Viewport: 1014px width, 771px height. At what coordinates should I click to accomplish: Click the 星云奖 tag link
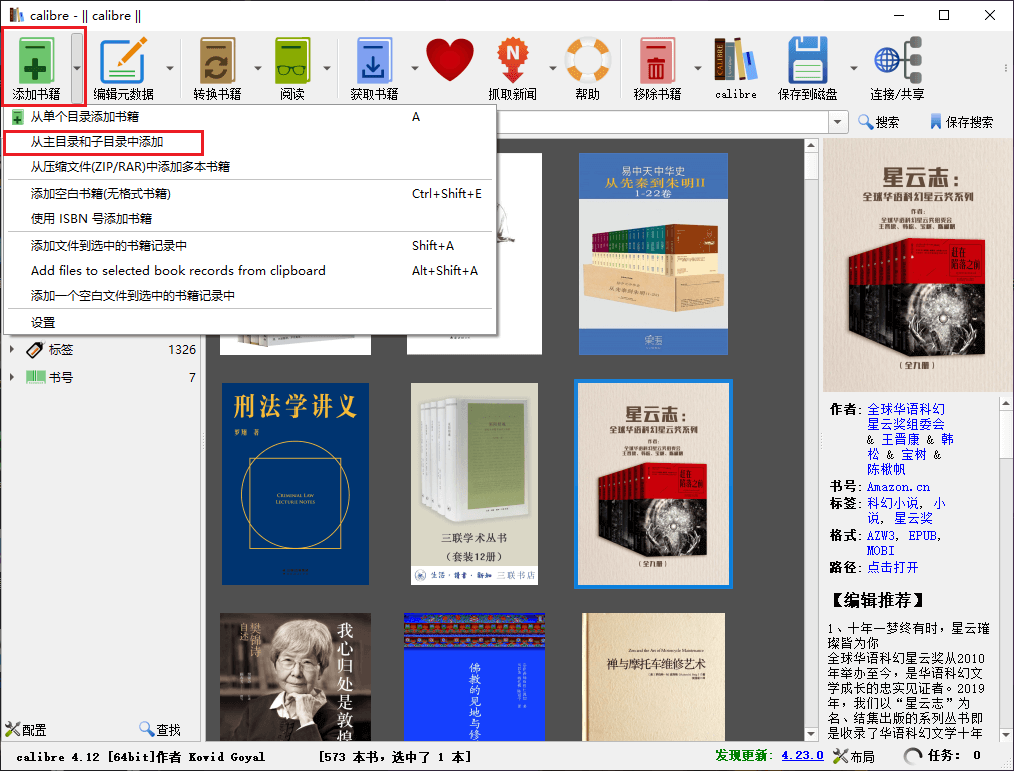click(913, 519)
